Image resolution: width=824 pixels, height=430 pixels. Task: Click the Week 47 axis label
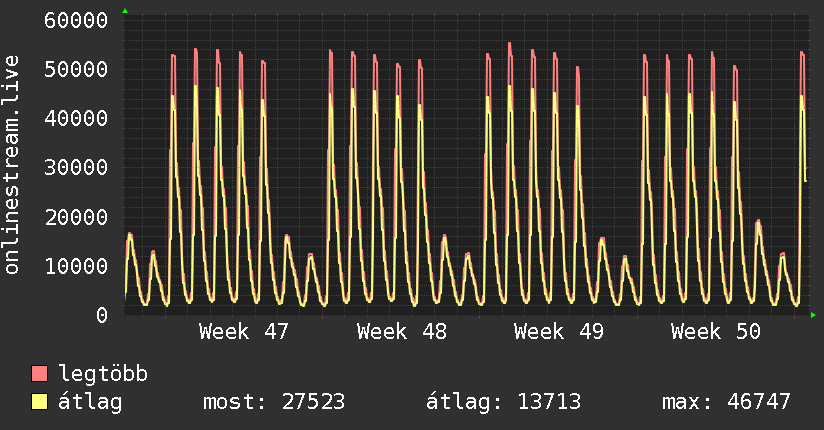[x=244, y=332]
